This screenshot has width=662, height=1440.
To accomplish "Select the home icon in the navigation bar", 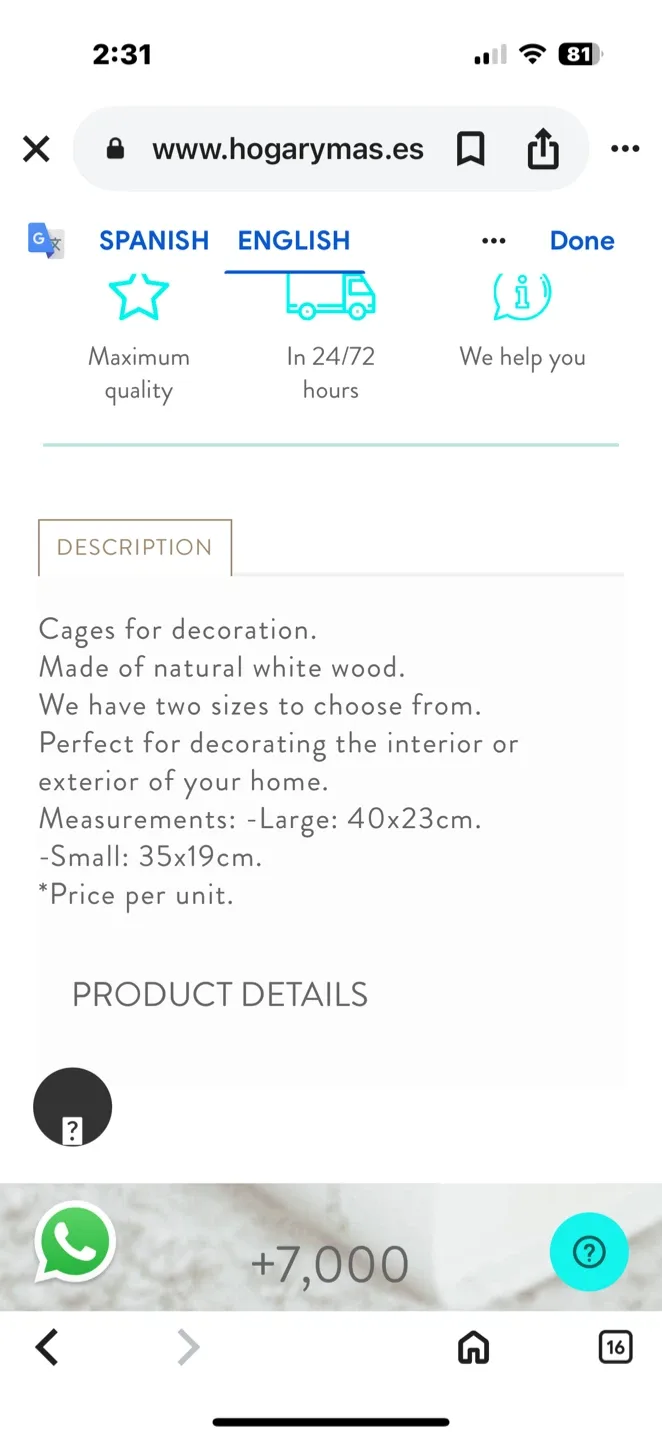I will [x=473, y=1347].
